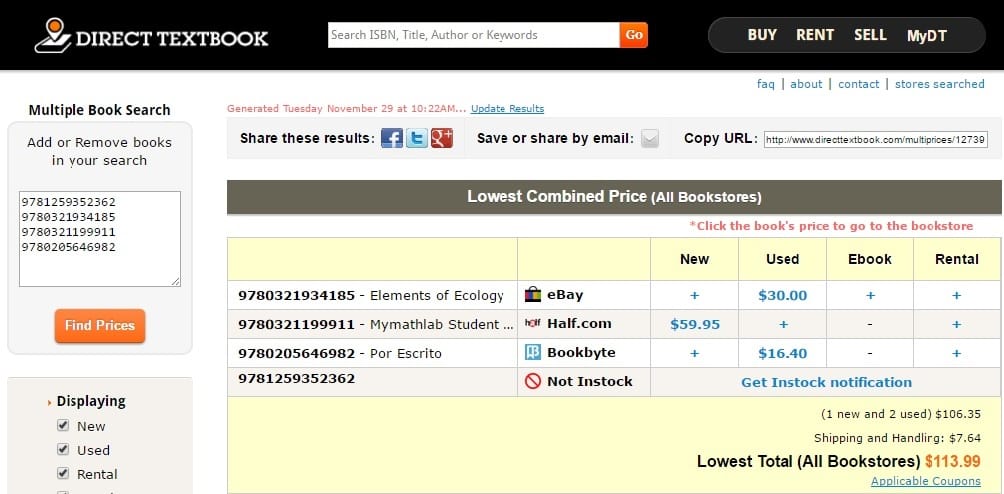Share results on Twitter
The image size is (1004, 494).
[x=417, y=138]
